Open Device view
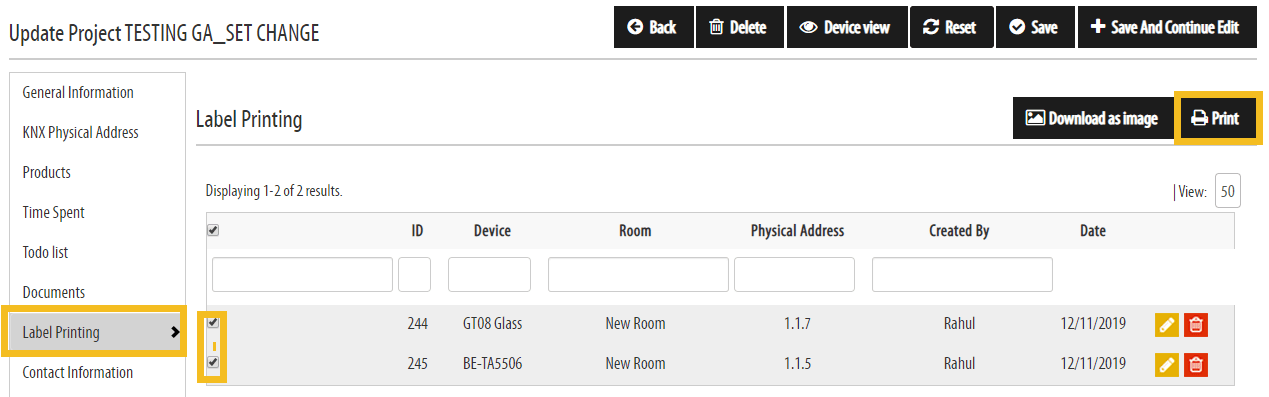 (x=845, y=27)
